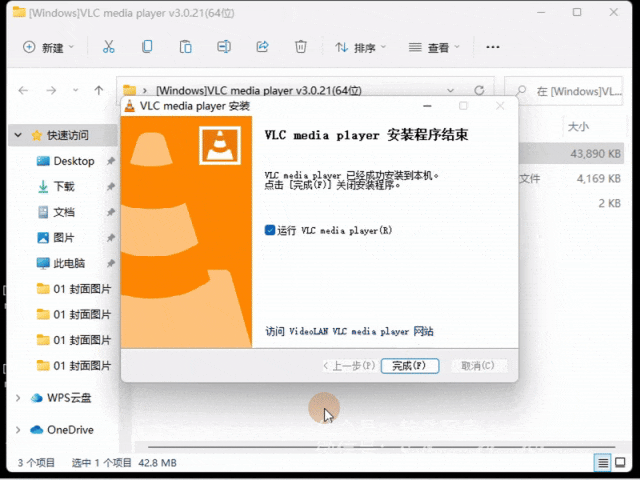Open recent locations chevron dropdown
The image size is (640, 480).
[x=76, y=90]
